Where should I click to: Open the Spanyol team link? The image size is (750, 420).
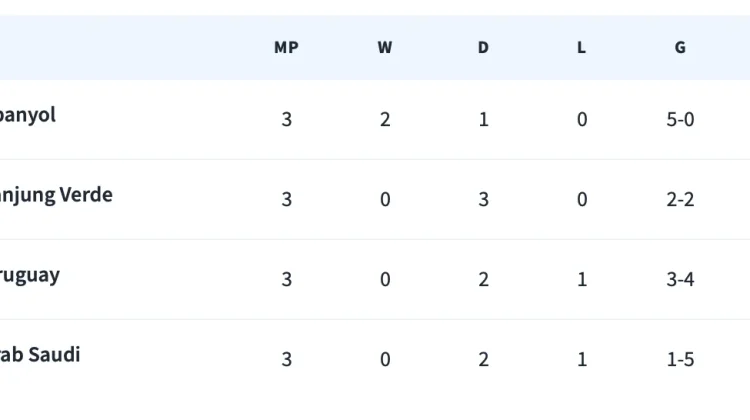(28, 115)
